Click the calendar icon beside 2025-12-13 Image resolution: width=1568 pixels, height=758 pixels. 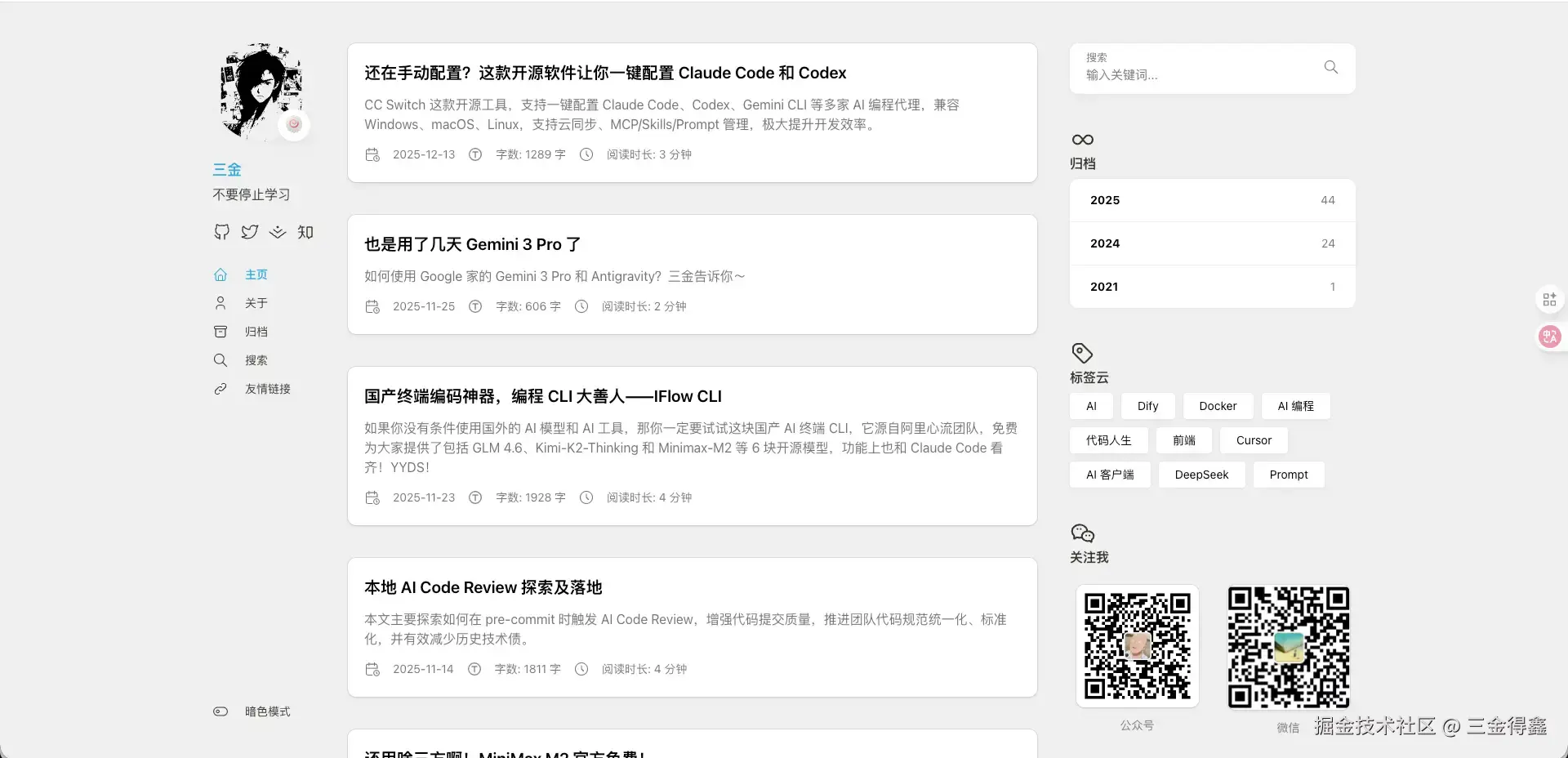coord(372,154)
